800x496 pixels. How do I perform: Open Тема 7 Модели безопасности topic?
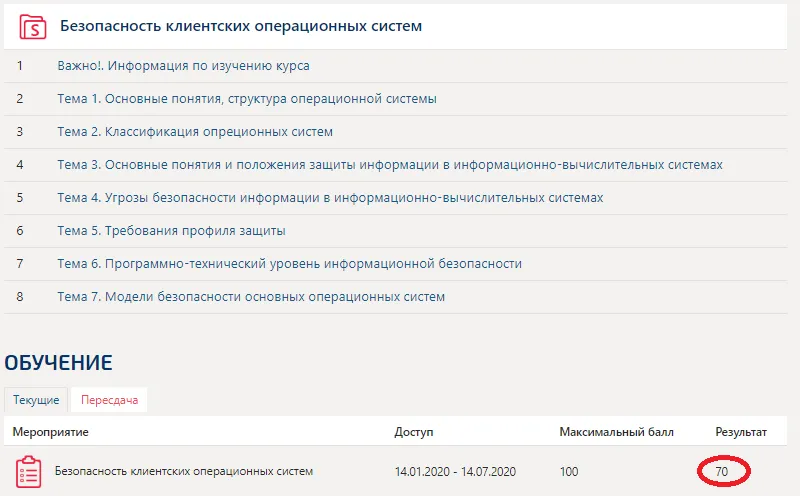[x=251, y=297]
